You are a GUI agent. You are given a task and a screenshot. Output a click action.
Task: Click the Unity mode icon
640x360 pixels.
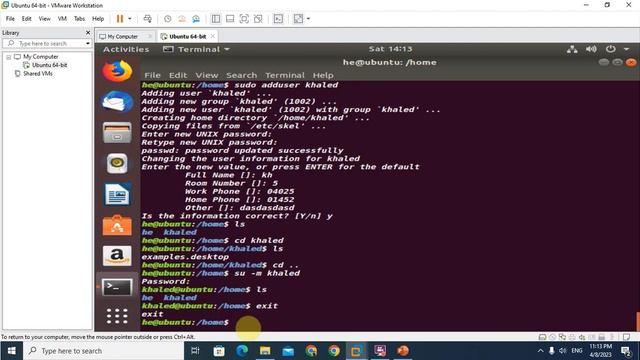[258, 19]
